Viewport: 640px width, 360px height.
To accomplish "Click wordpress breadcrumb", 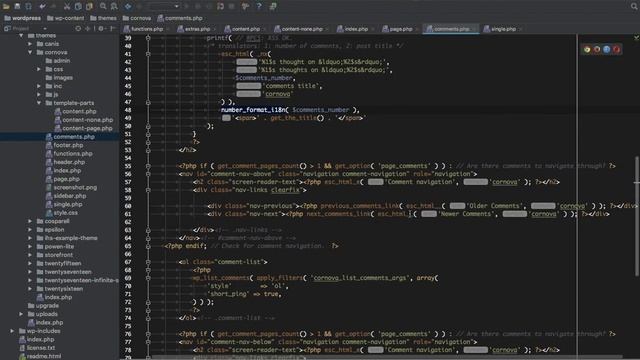I will [x=22, y=18].
